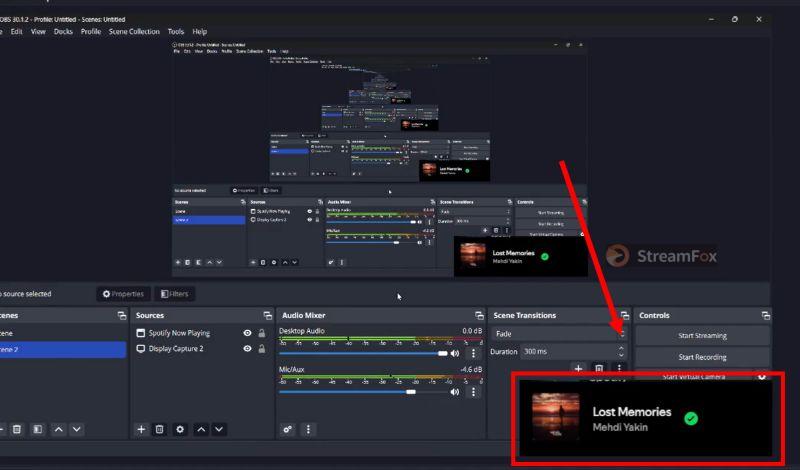Open the View menu

click(x=38, y=31)
